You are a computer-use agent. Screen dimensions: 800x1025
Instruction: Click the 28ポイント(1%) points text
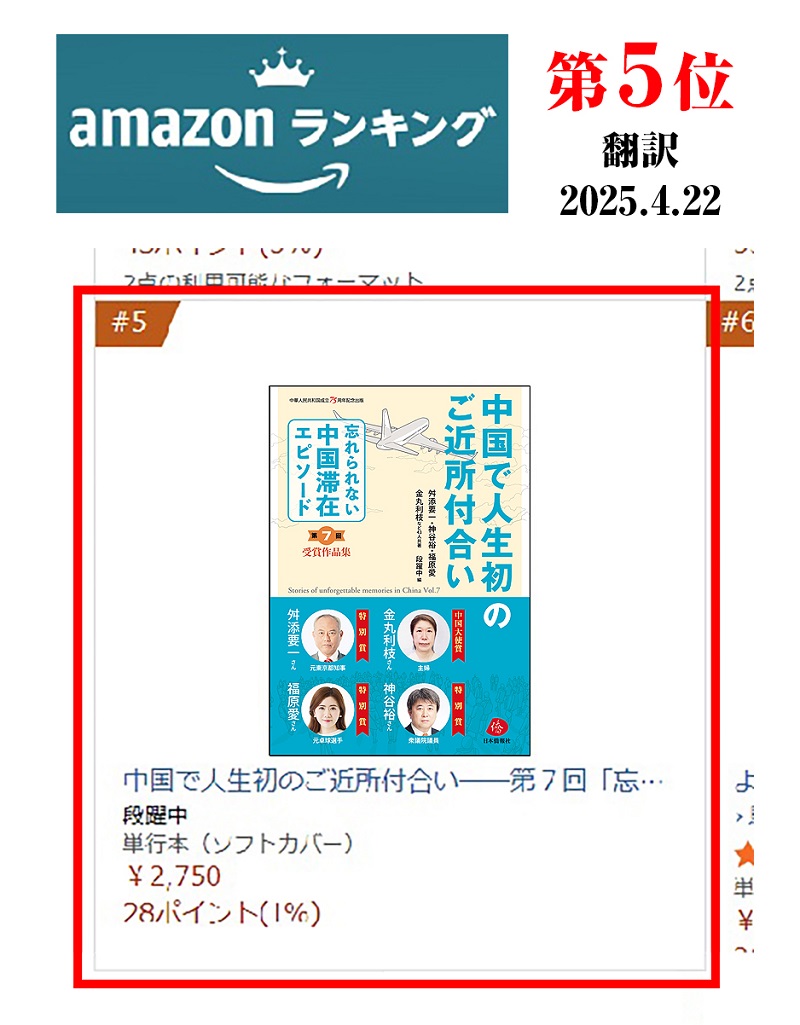[x=222, y=913]
